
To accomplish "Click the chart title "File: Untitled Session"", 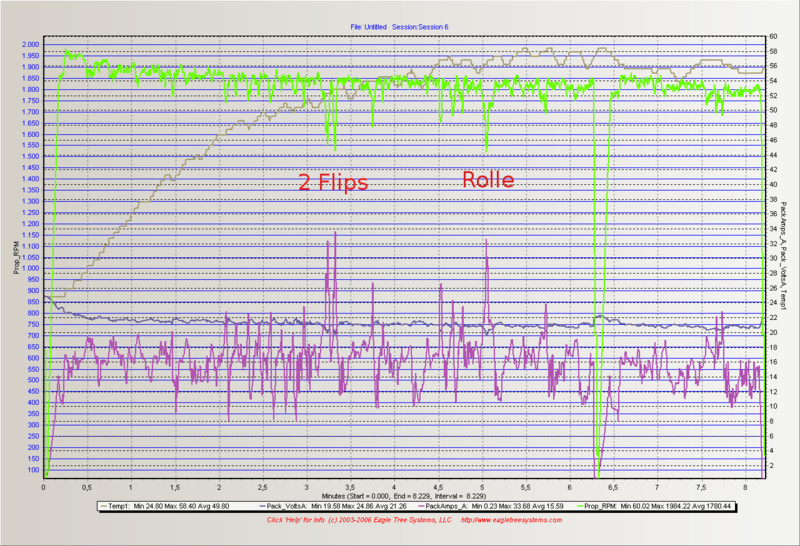I will [x=399, y=26].
